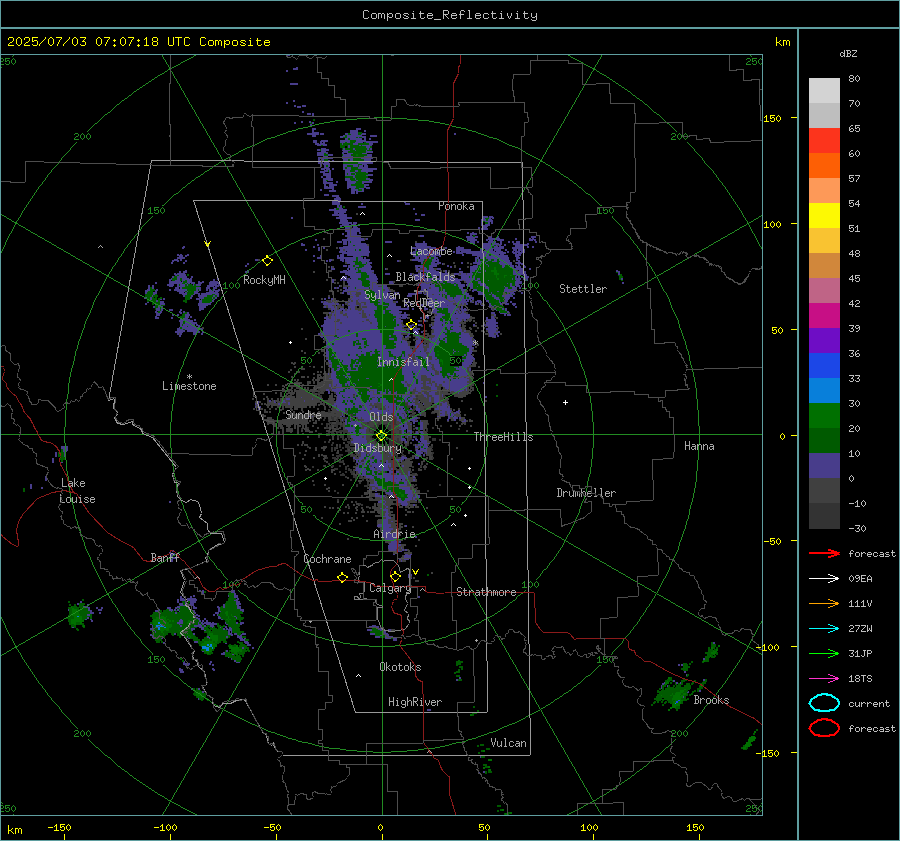Click the '31JP' legend label
The height and width of the screenshot is (841, 900).
[x=860, y=653]
